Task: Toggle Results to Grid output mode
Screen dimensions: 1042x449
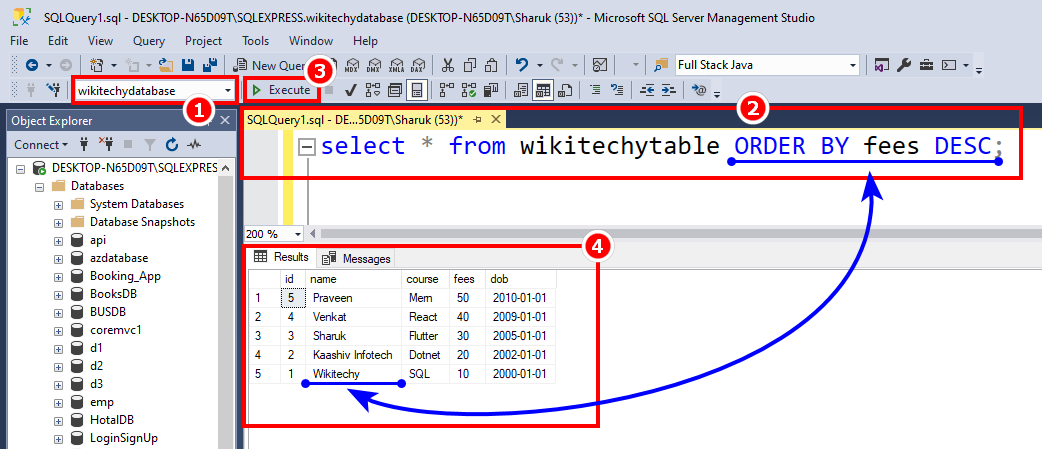Action: [544, 90]
